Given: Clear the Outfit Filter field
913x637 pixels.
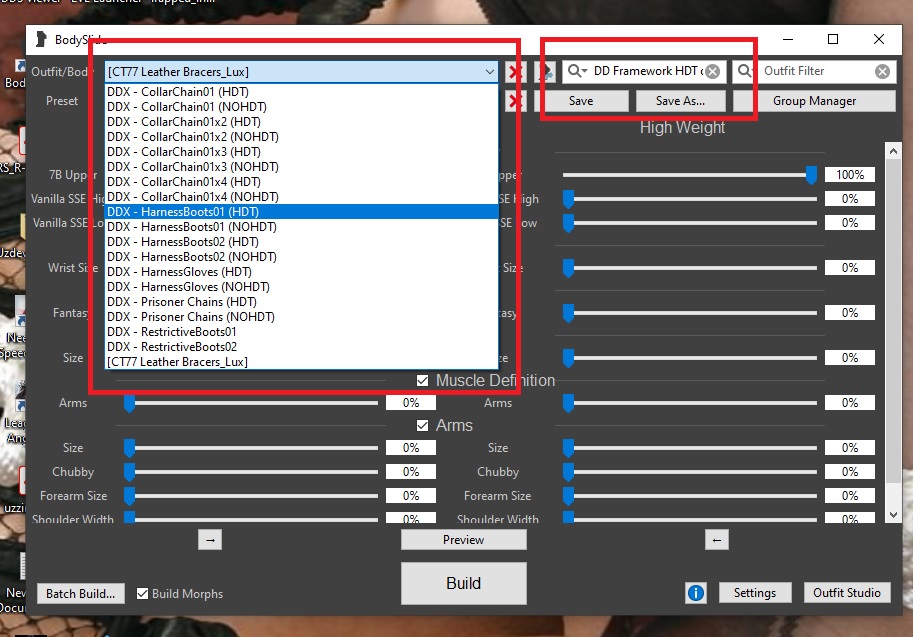Looking at the screenshot, I should 882,72.
